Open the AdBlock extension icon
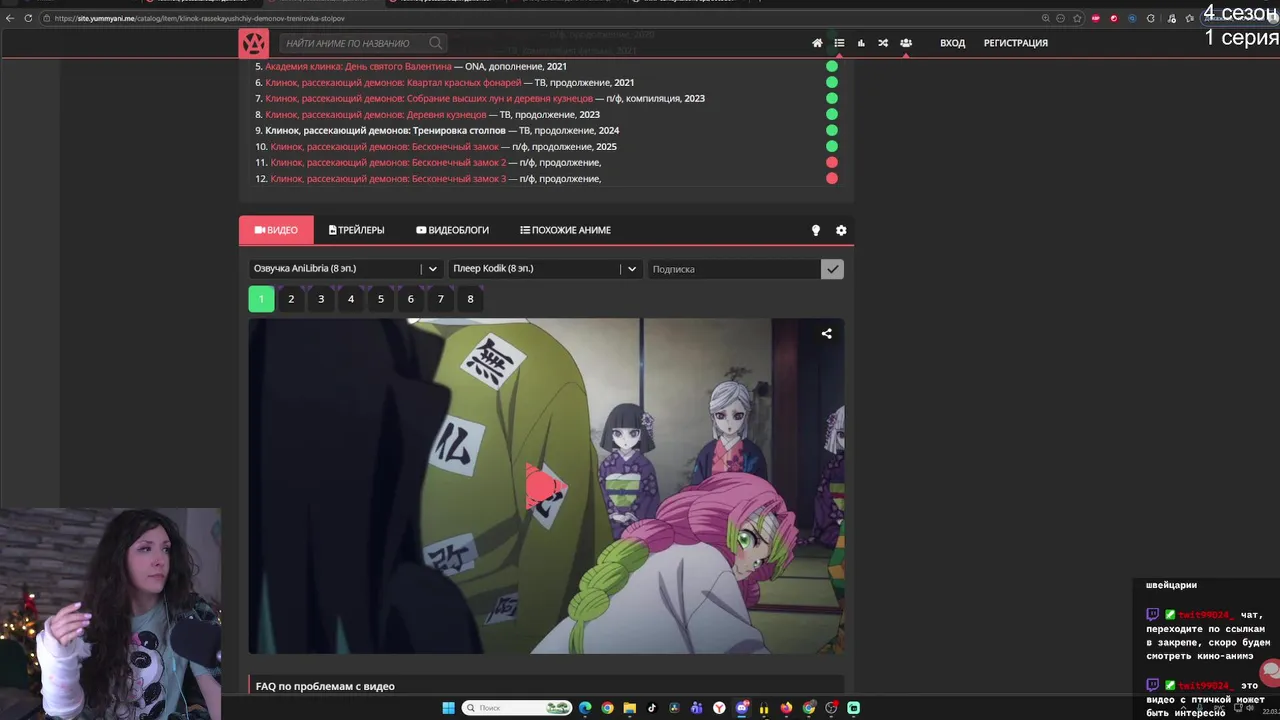 [1096, 18]
